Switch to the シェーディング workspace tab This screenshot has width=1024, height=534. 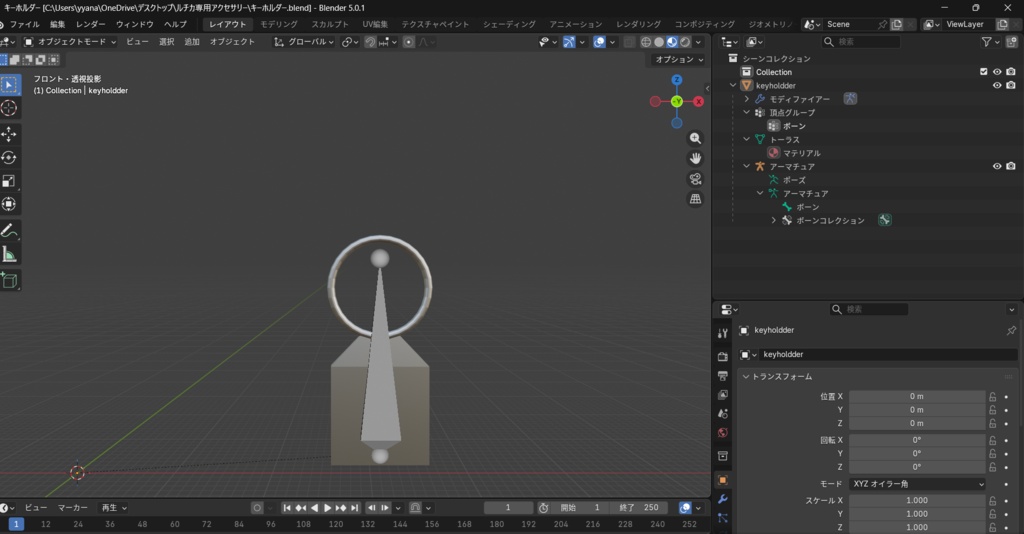(x=509, y=24)
